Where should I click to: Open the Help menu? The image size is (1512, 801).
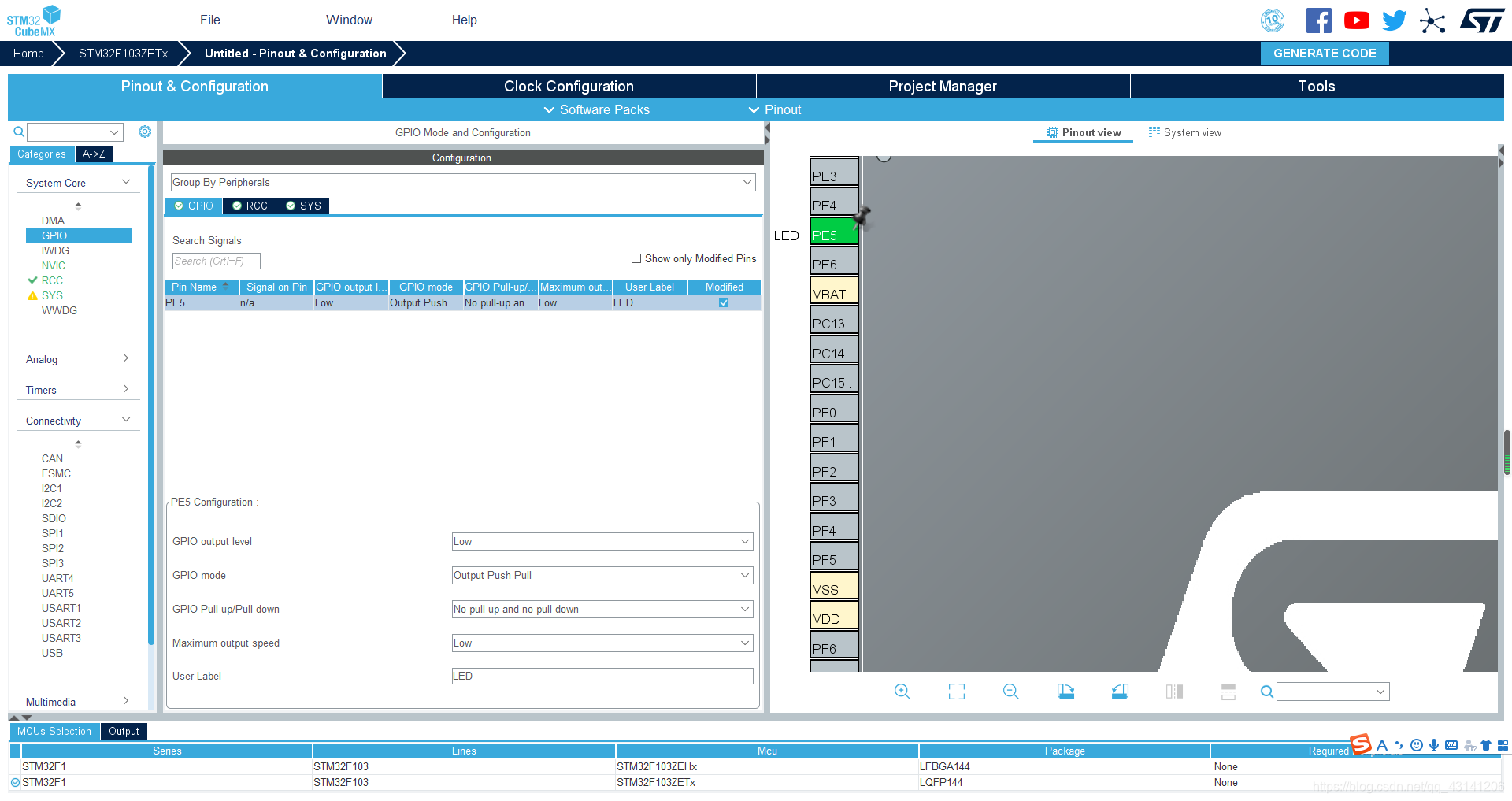pos(465,20)
